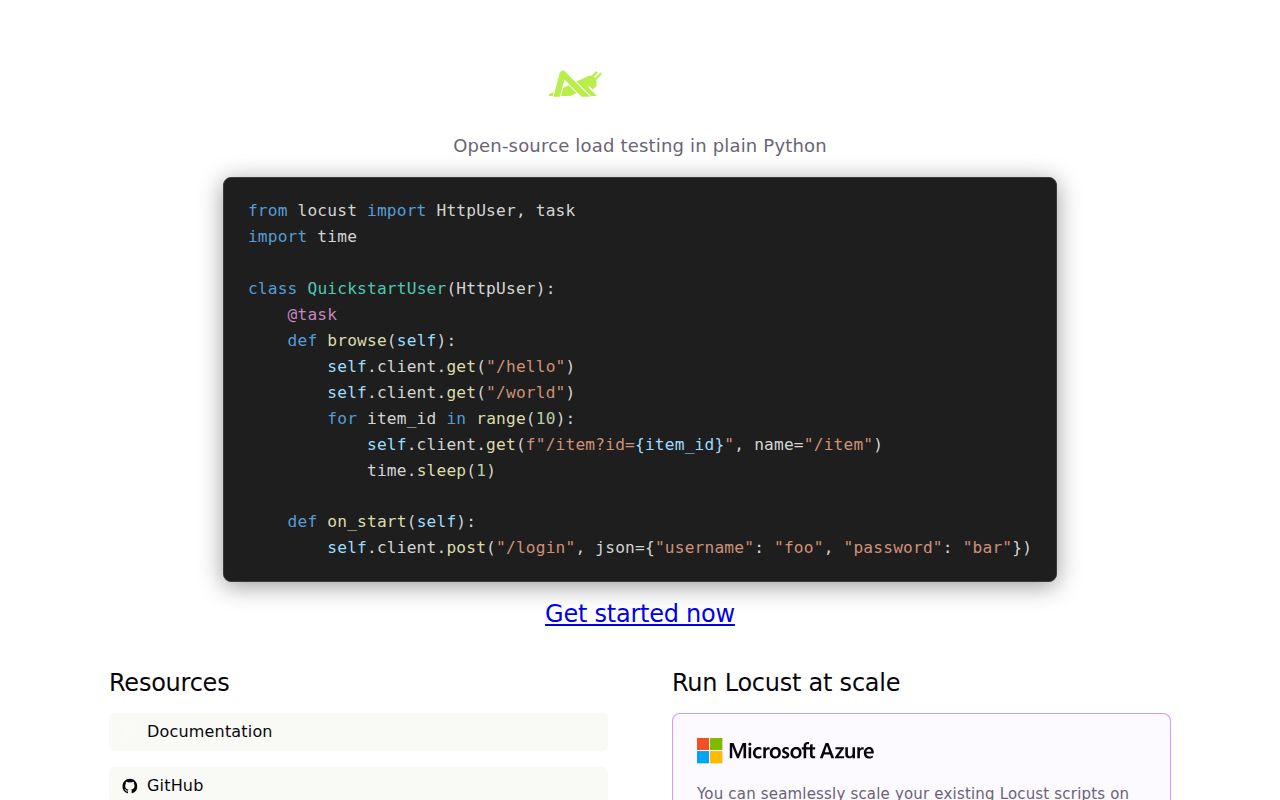Click the time.sleep(1) code line
Viewport: 1280px width, 800px height.
[x=431, y=470]
